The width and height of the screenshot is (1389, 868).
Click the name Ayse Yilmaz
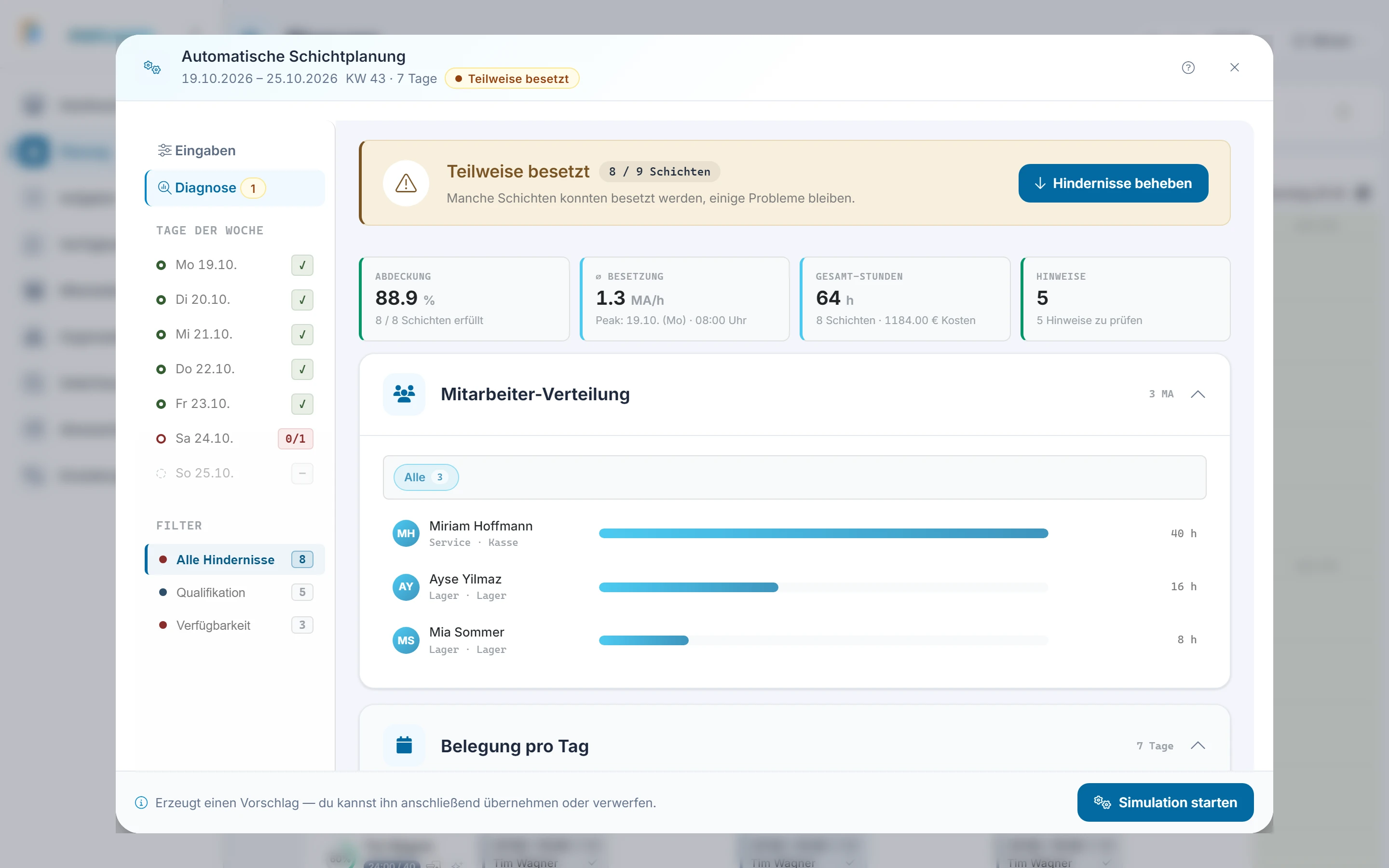coord(465,579)
